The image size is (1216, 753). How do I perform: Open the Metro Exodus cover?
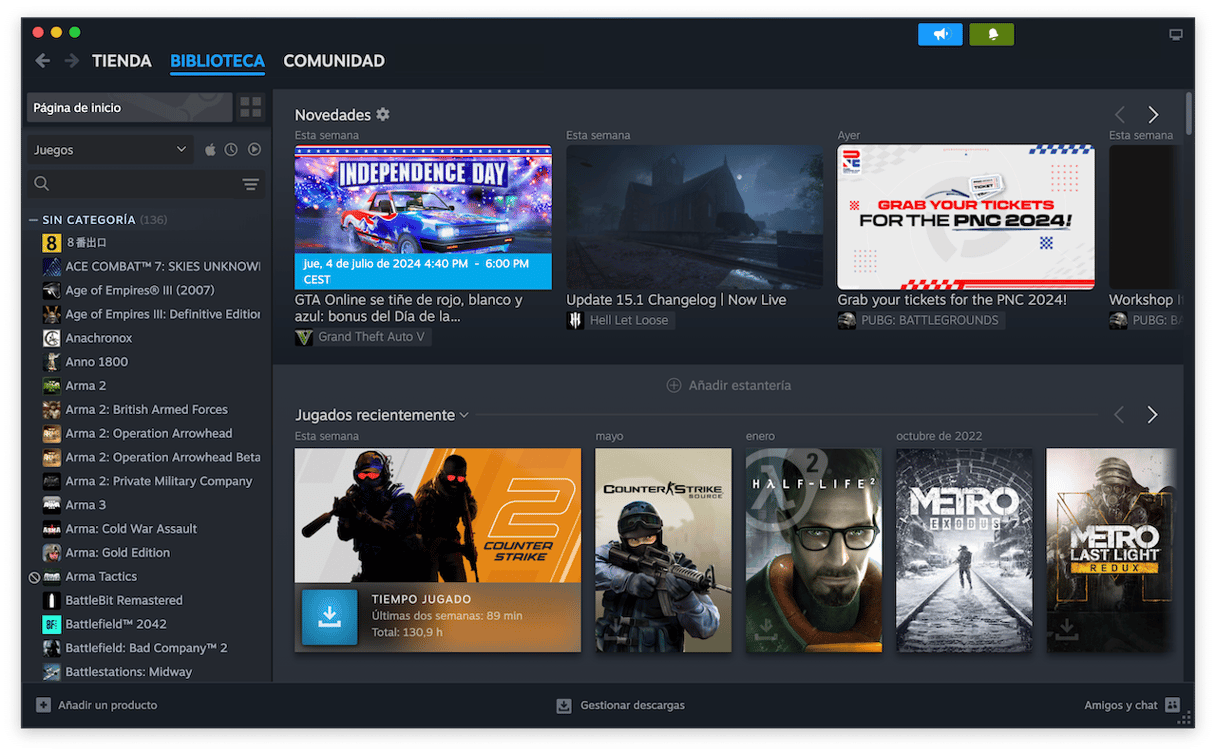(x=964, y=550)
